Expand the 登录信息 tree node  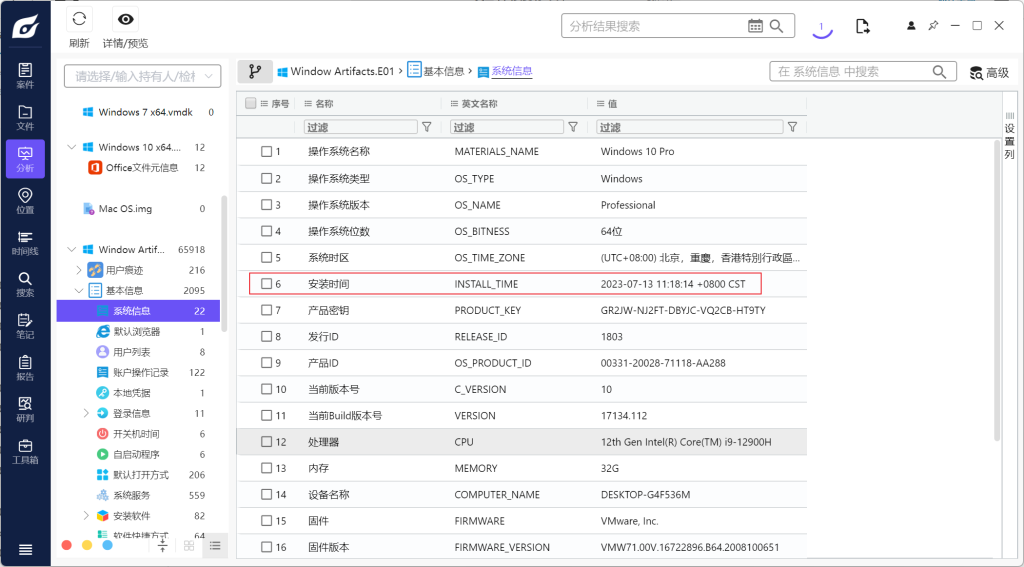(88, 413)
